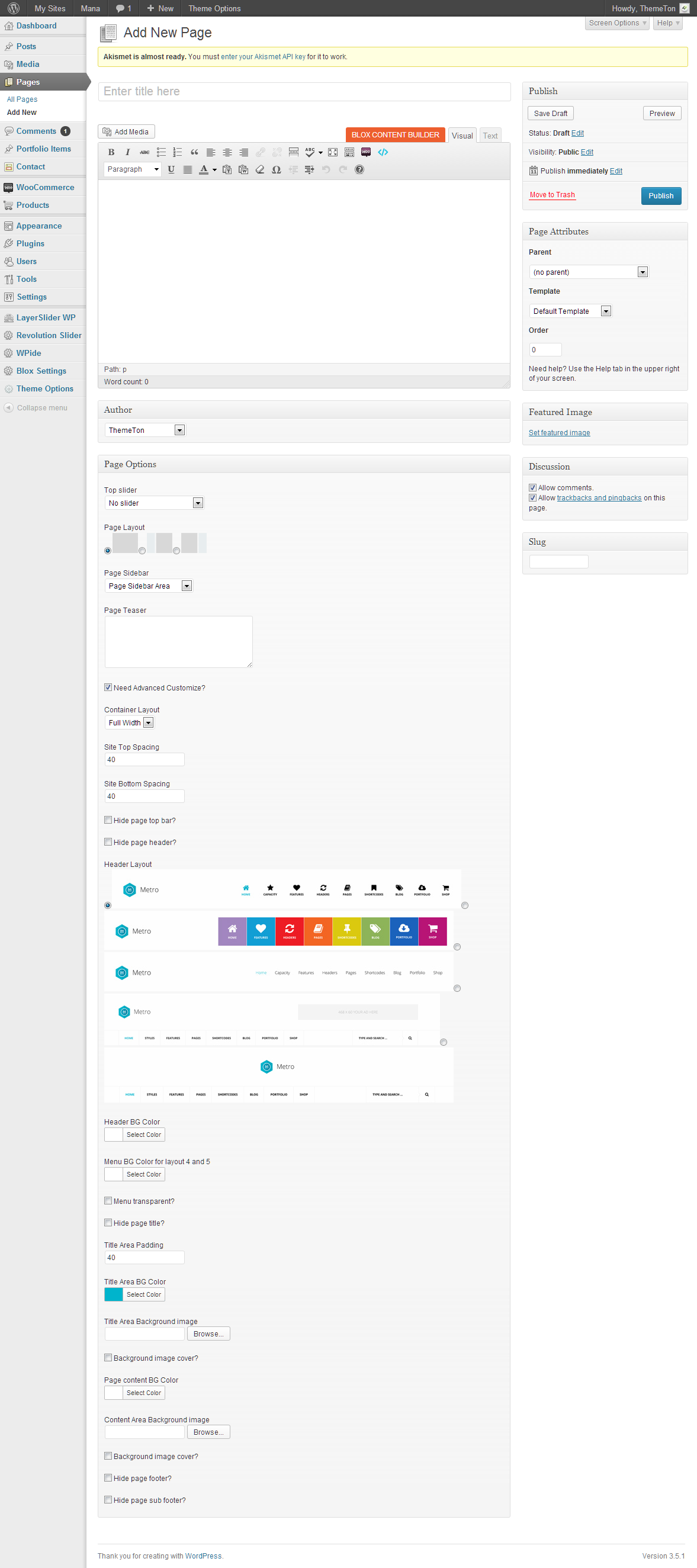Uncheck the Need Advanced Customize checkbox

(108, 687)
